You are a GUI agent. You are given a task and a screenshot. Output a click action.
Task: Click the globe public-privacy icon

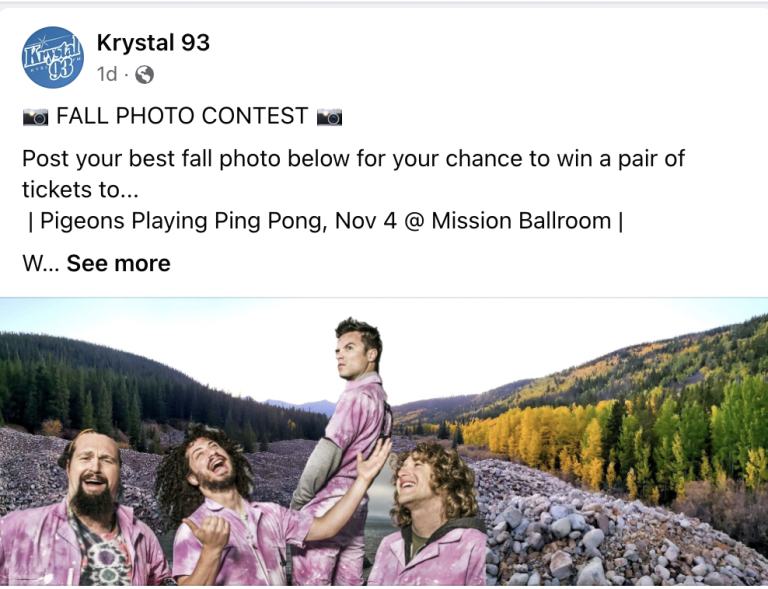tap(144, 75)
